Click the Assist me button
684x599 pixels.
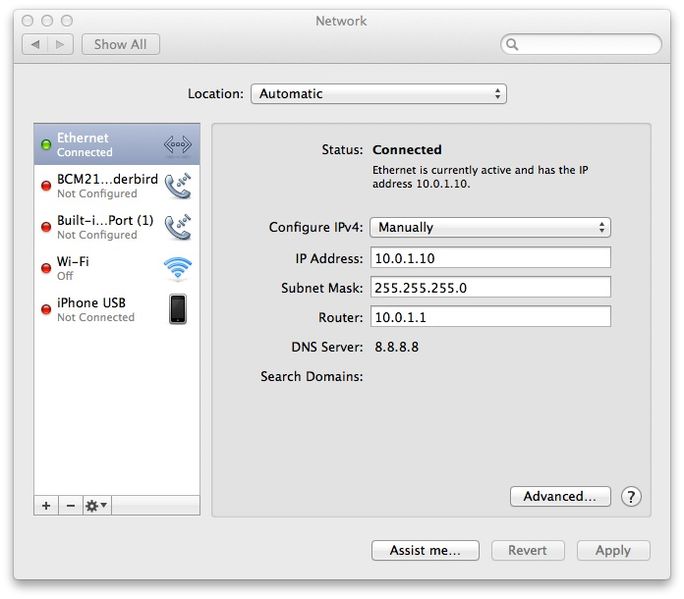click(x=425, y=551)
